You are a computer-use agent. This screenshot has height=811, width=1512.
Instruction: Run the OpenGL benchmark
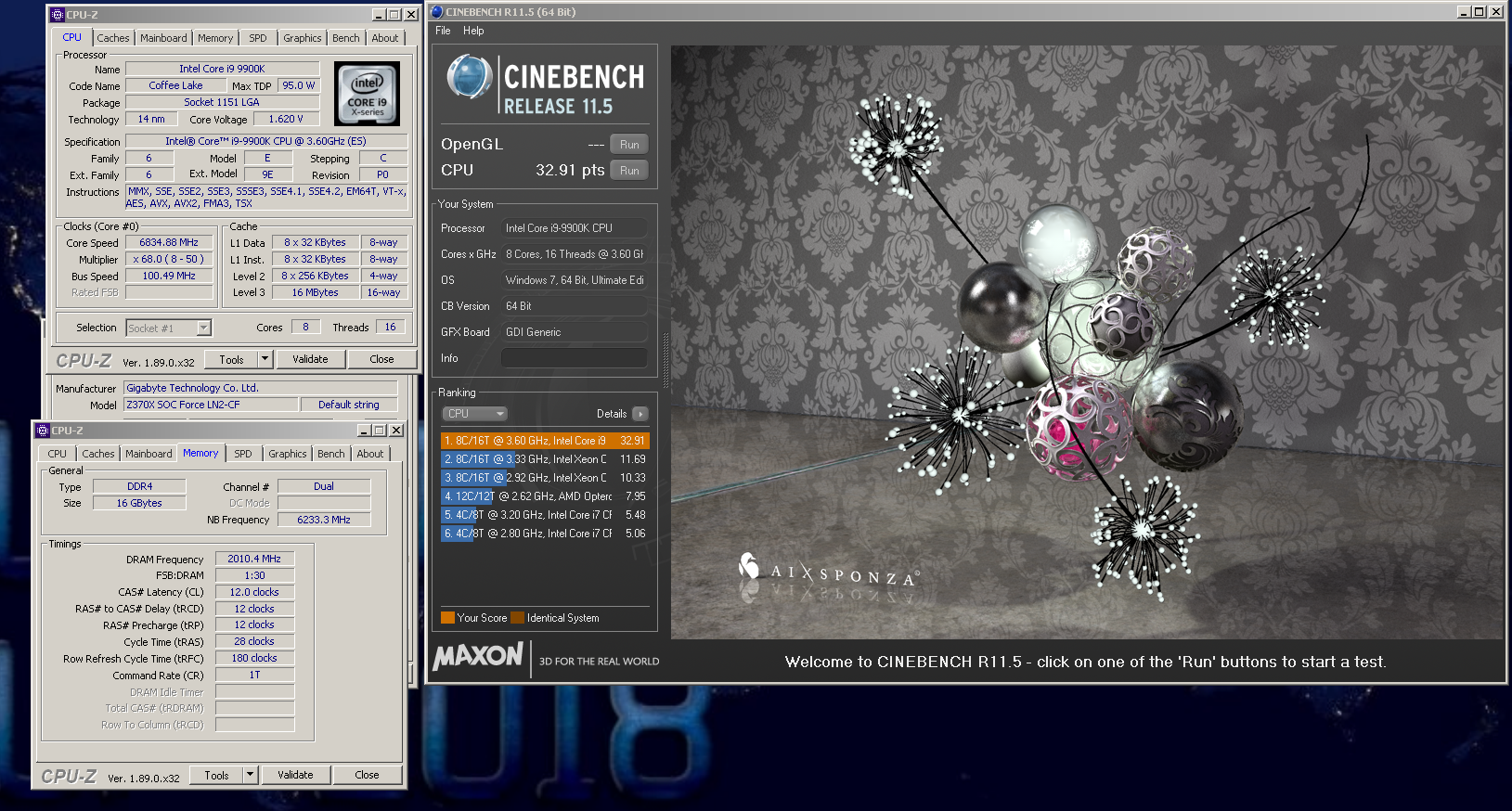pos(629,145)
